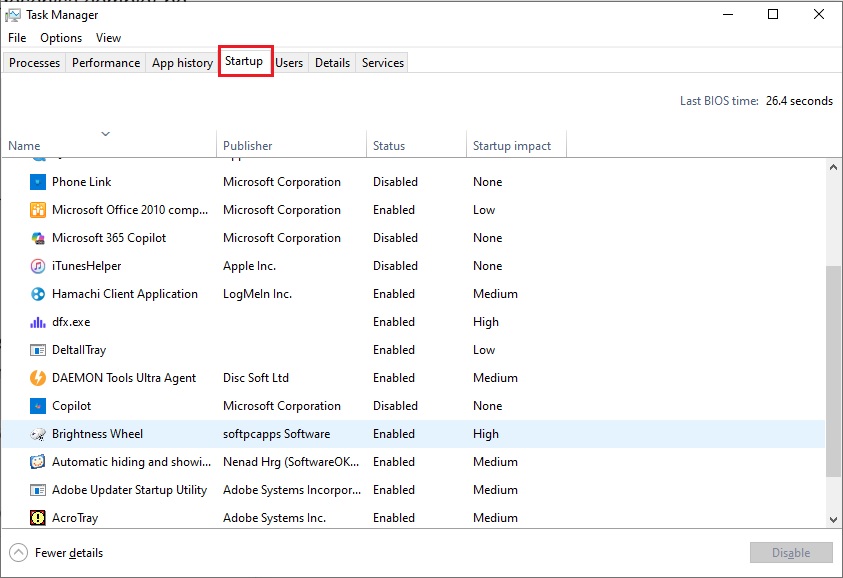Click the Copilot row icon
The width and height of the screenshot is (843, 578).
(x=38, y=406)
